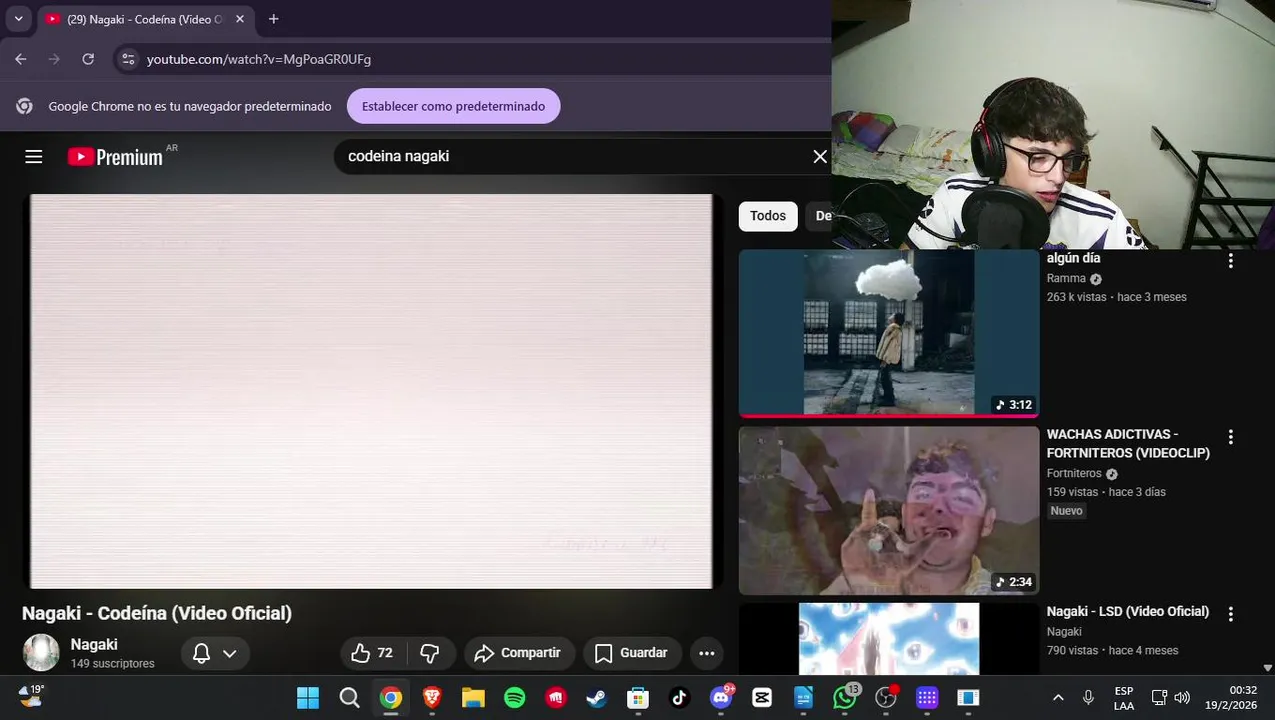Click the 'Nagaki - LSD (Video Oficial)' title

tap(1128, 612)
